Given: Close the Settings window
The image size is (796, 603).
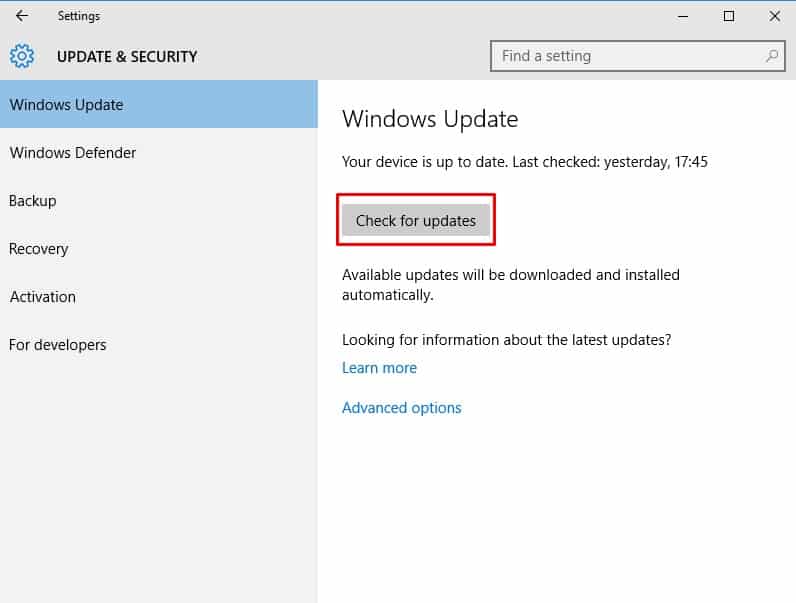Looking at the screenshot, I should 775,16.
